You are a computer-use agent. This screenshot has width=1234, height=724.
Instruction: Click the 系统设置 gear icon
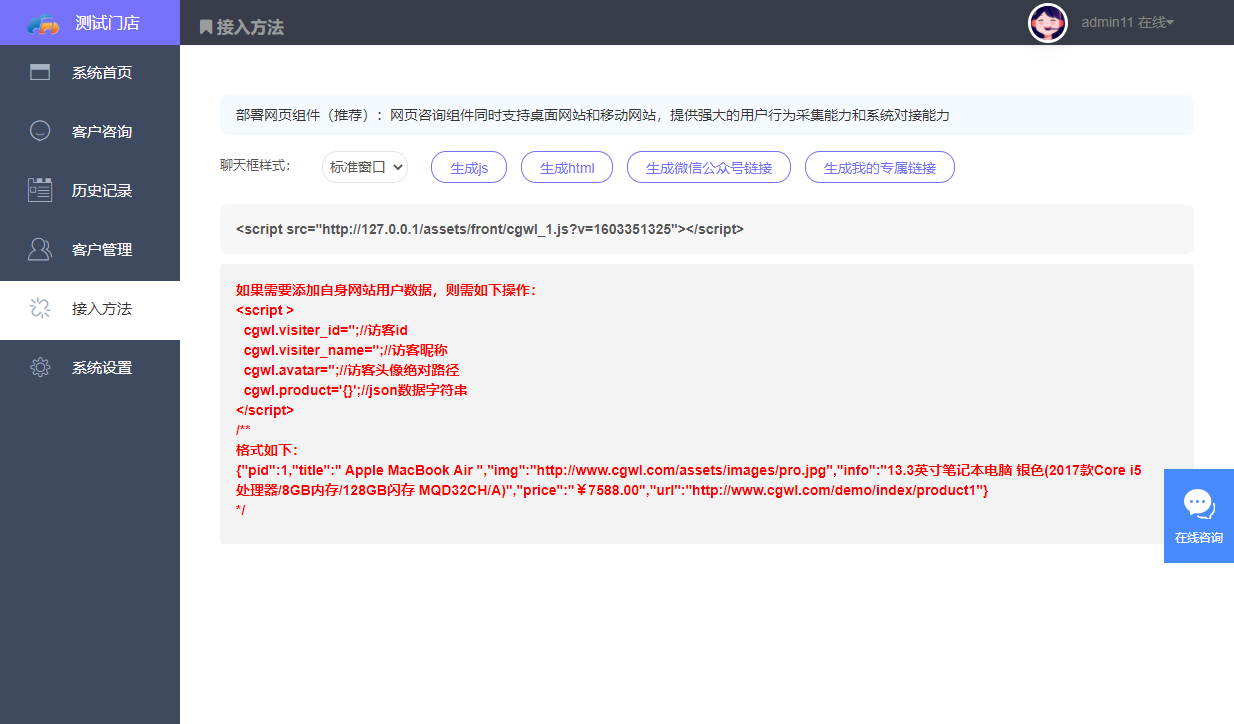click(40, 367)
